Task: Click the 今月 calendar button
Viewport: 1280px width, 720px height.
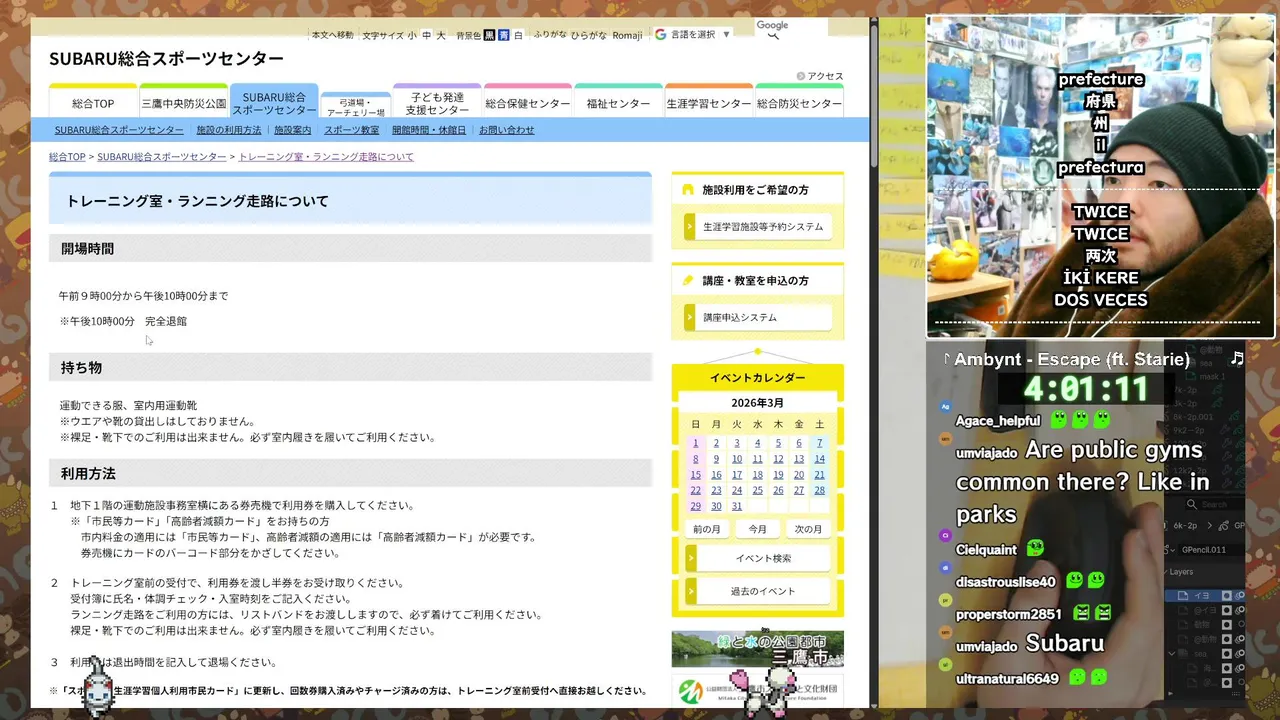Action: (757, 529)
